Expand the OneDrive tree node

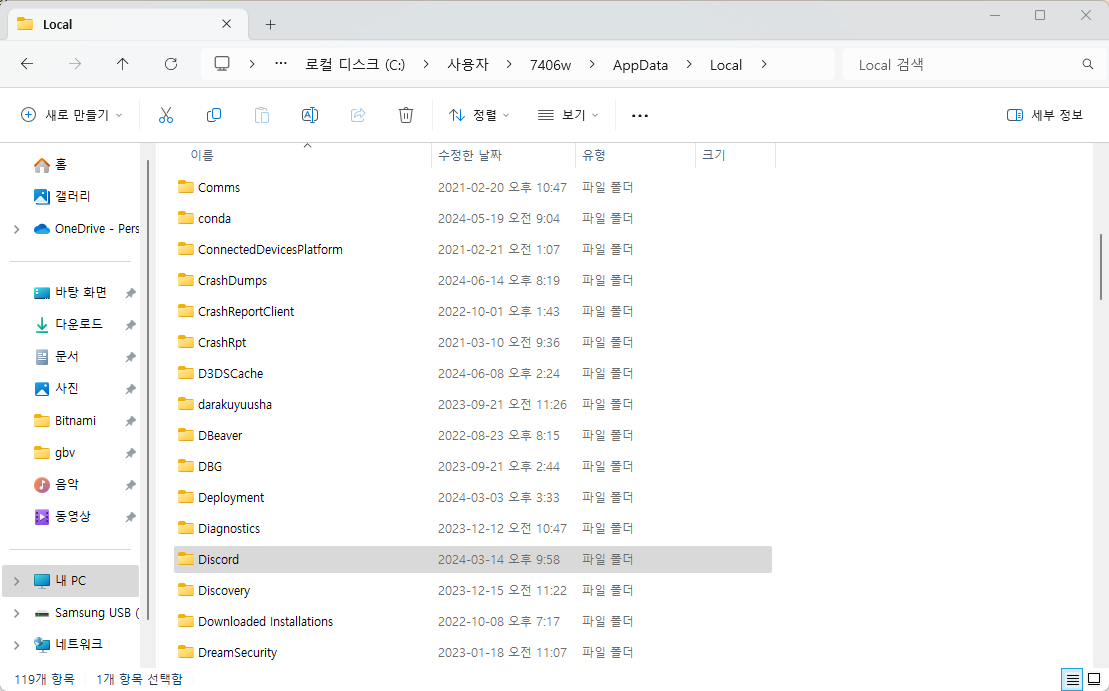[16, 228]
